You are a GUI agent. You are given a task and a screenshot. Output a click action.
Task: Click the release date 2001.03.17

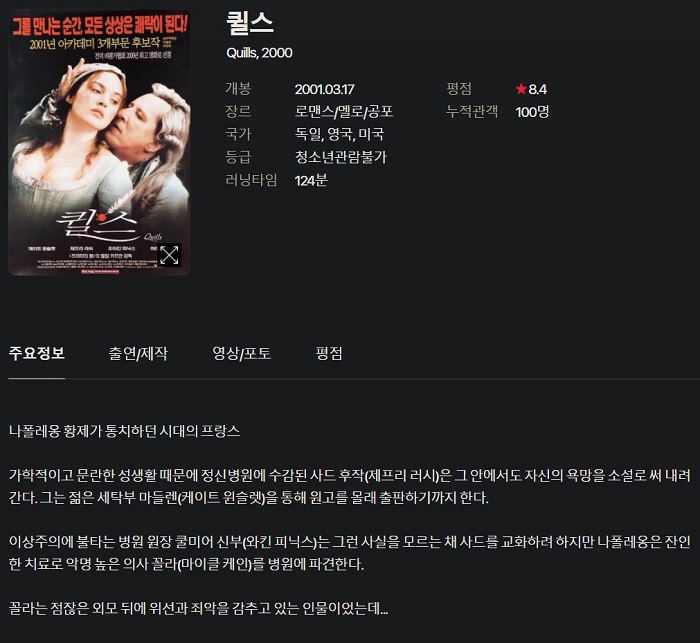(324, 89)
